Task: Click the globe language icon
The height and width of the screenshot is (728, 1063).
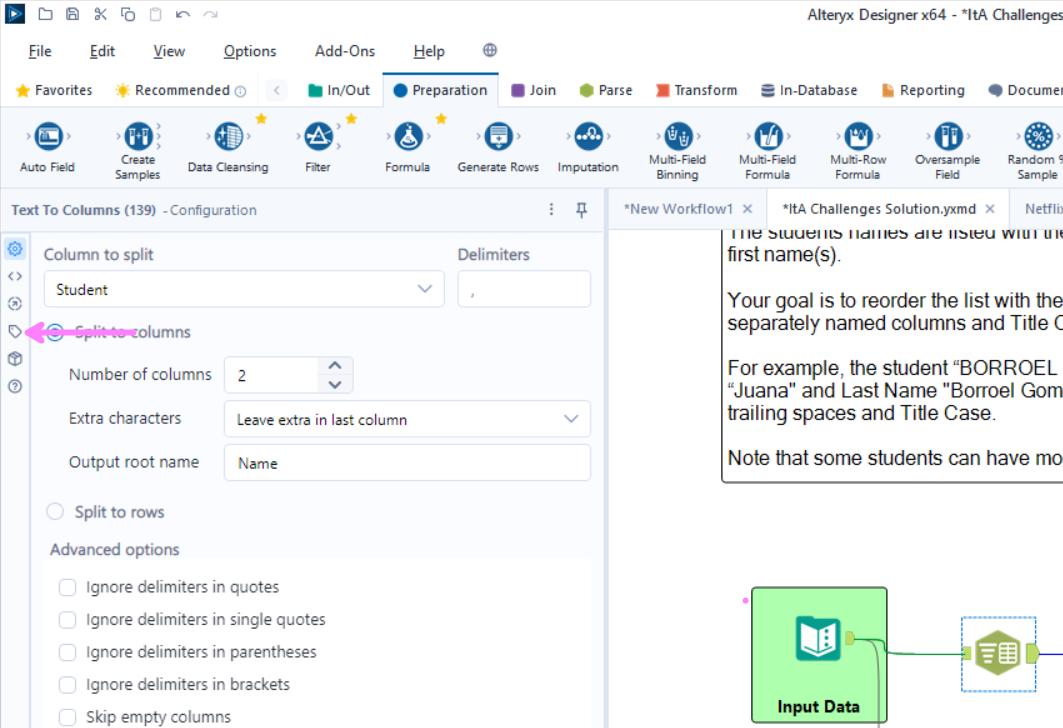Action: 489,50
